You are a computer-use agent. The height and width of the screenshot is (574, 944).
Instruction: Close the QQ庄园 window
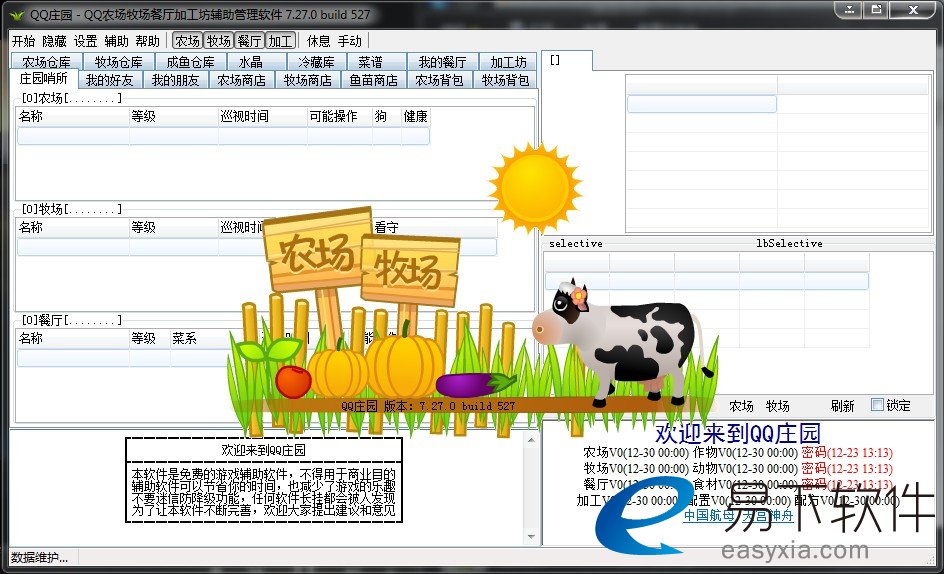pyautogui.click(x=913, y=10)
